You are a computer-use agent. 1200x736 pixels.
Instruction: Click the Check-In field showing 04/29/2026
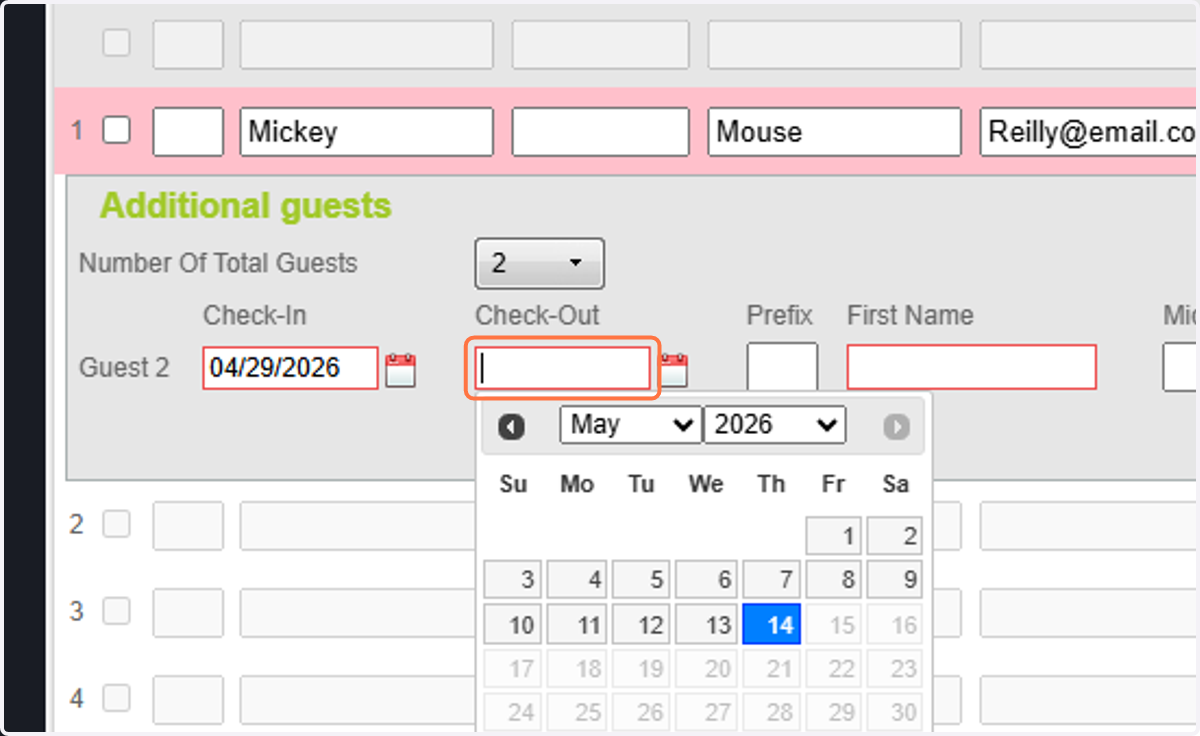click(x=290, y=368)
